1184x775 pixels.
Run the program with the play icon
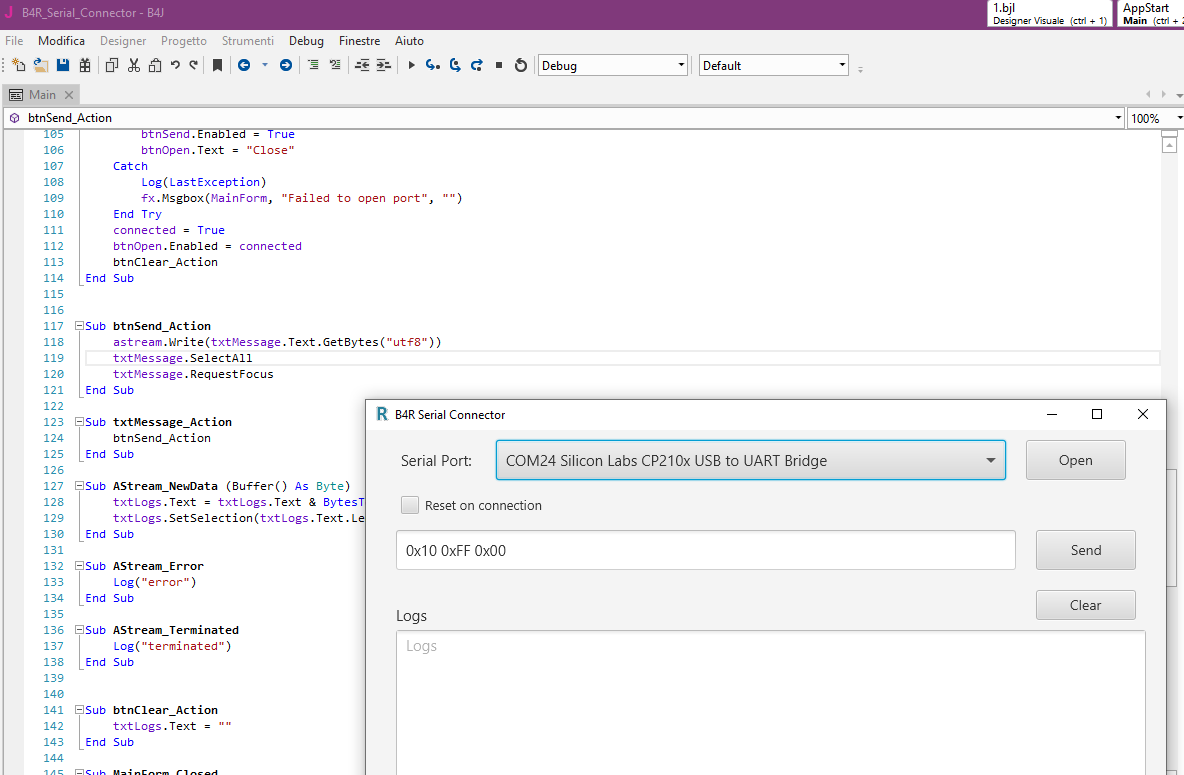click(412, 66)
